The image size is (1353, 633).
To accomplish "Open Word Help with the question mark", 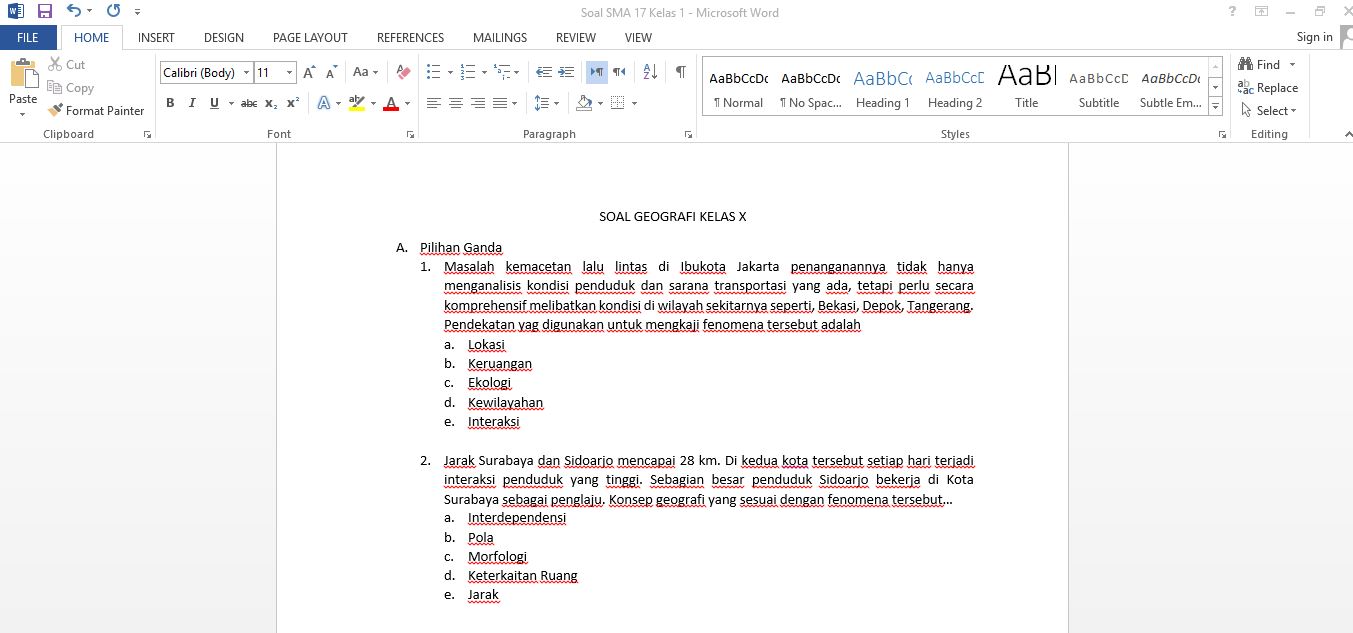I will click(x=1232, y=12).
